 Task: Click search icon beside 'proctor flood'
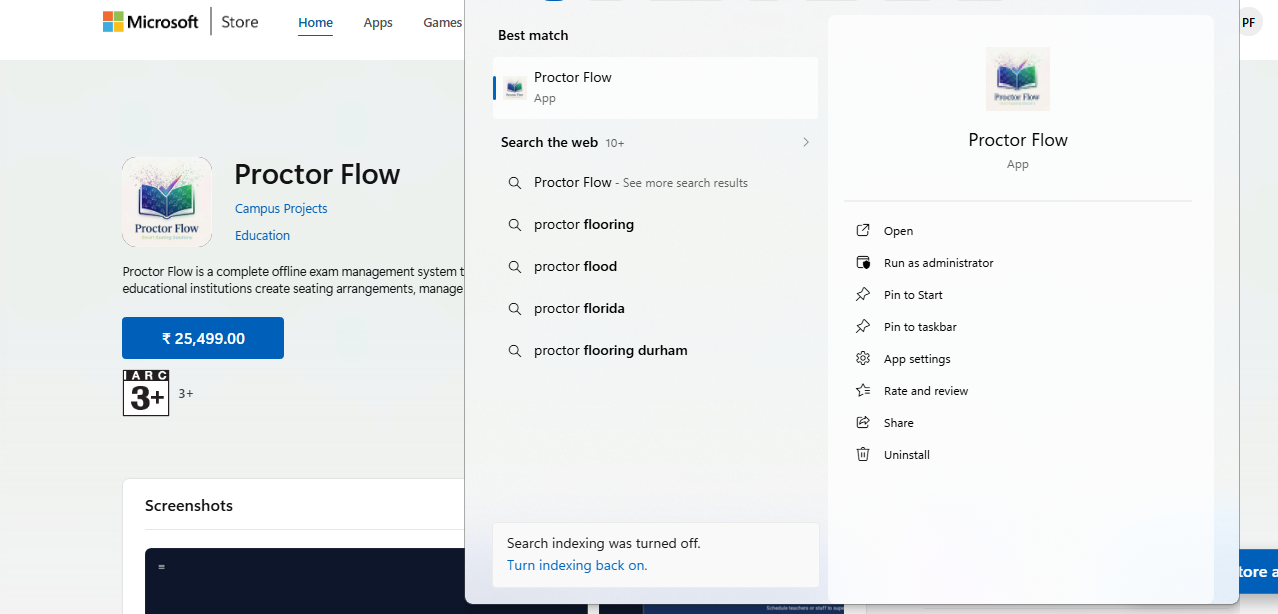[x=515, y=267]
